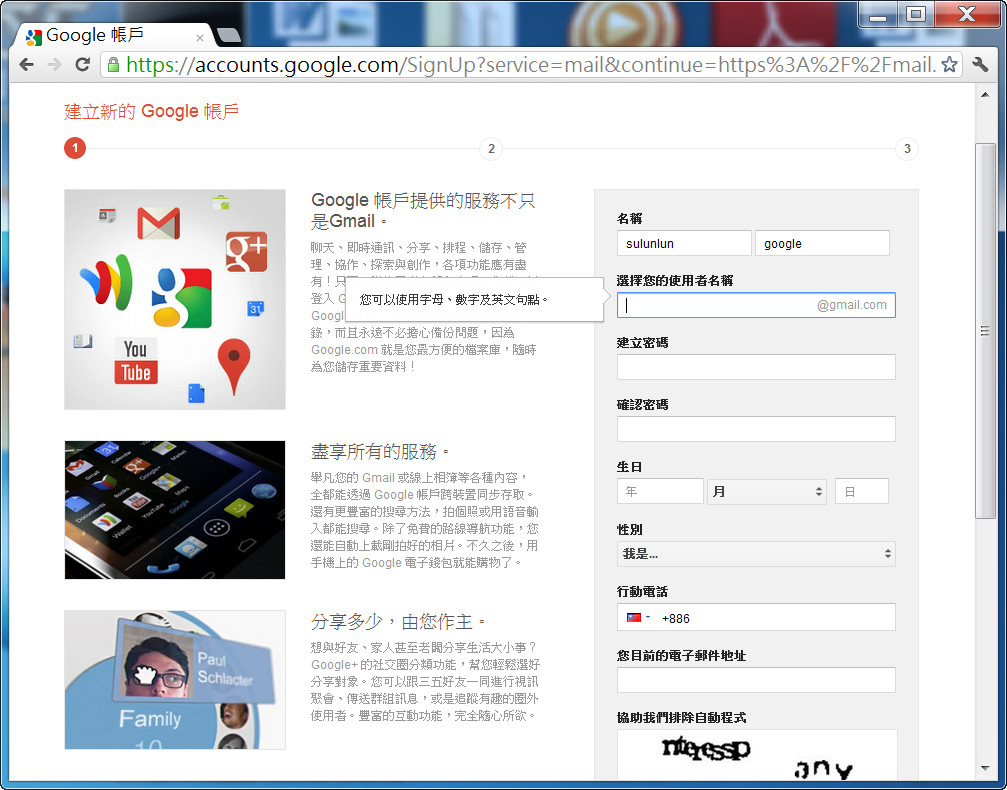
Task: Click the current email address field
Action: 756,680
